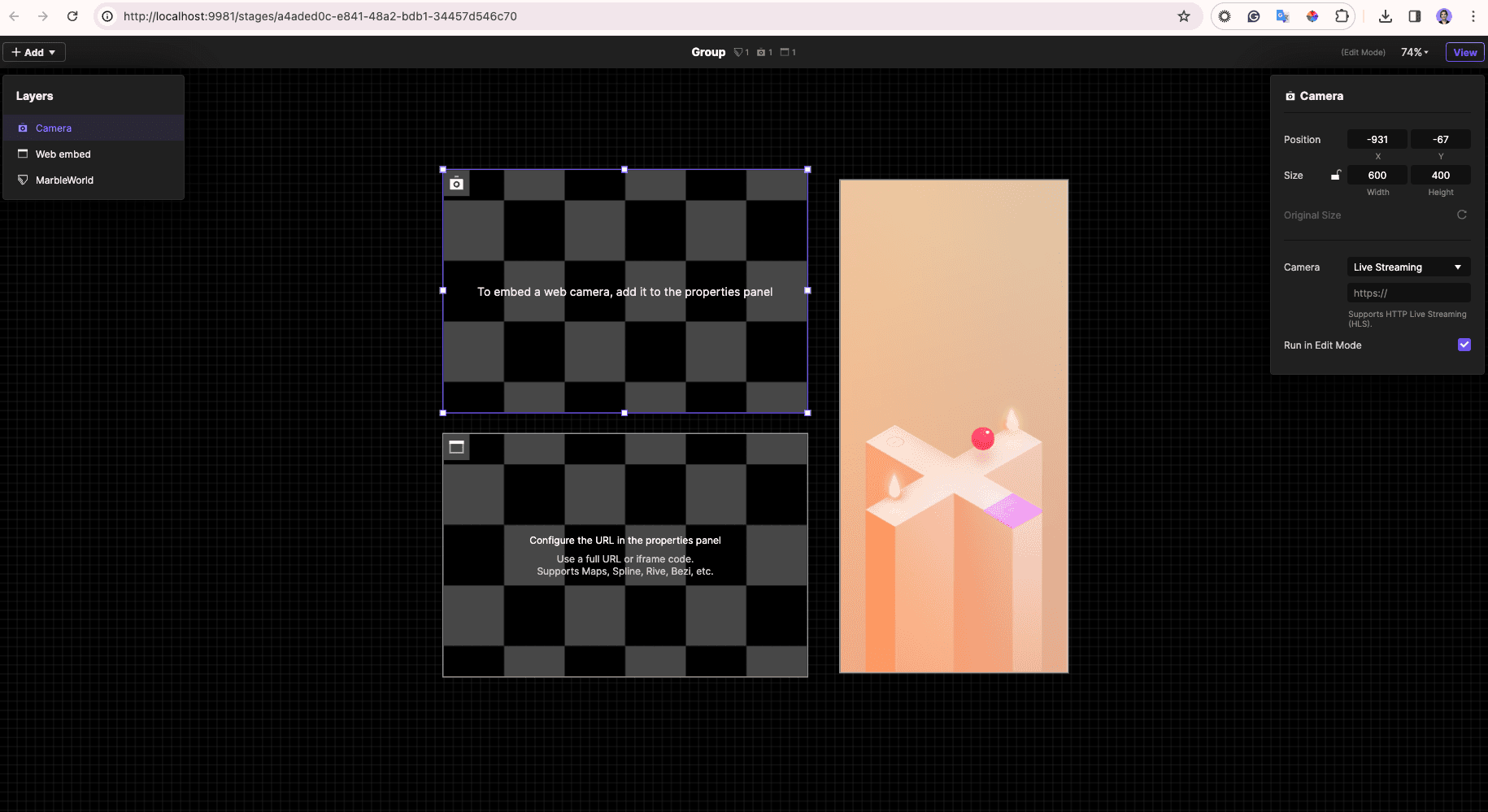Click the Original Size refresh icon
This screenshot has width=1488, height=812.
[1462, 215]
